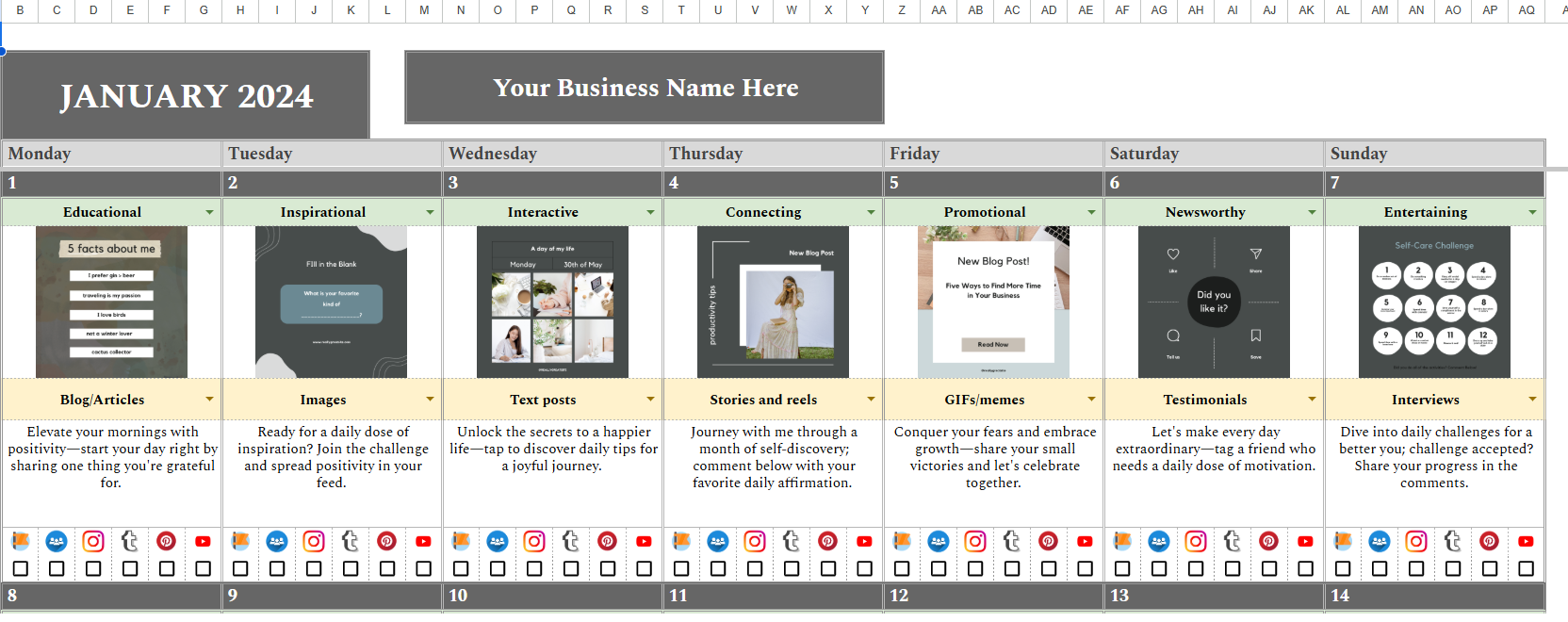Viewport: 1568px width, 622px height.
Task: Click the Instagram icon under Saturday
Action: point(1196,541)
